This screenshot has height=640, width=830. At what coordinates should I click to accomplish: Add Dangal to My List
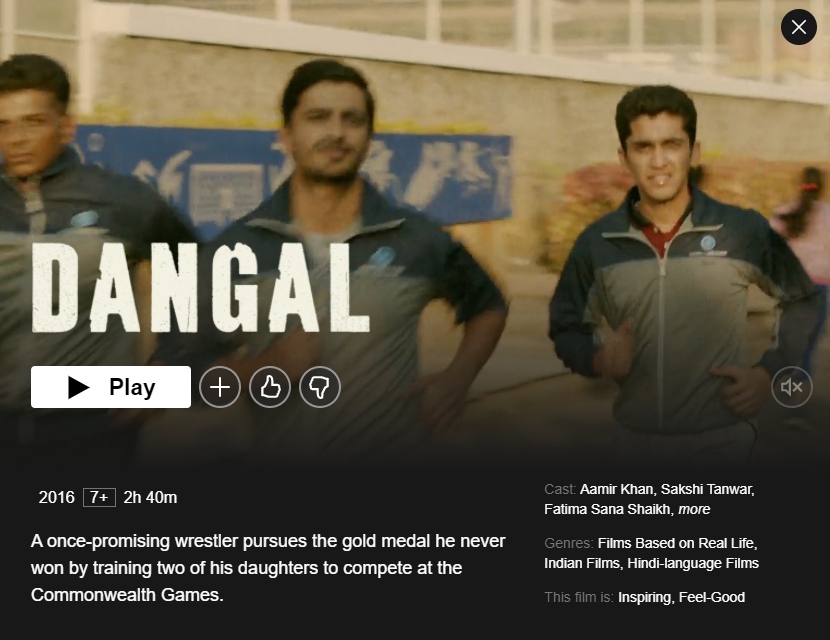(220, 387)
